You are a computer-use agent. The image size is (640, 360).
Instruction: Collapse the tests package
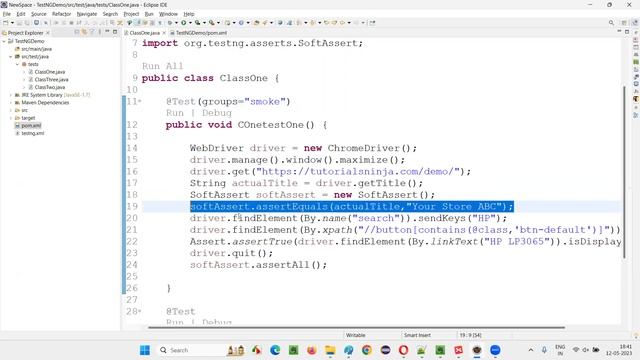(17, 64)
